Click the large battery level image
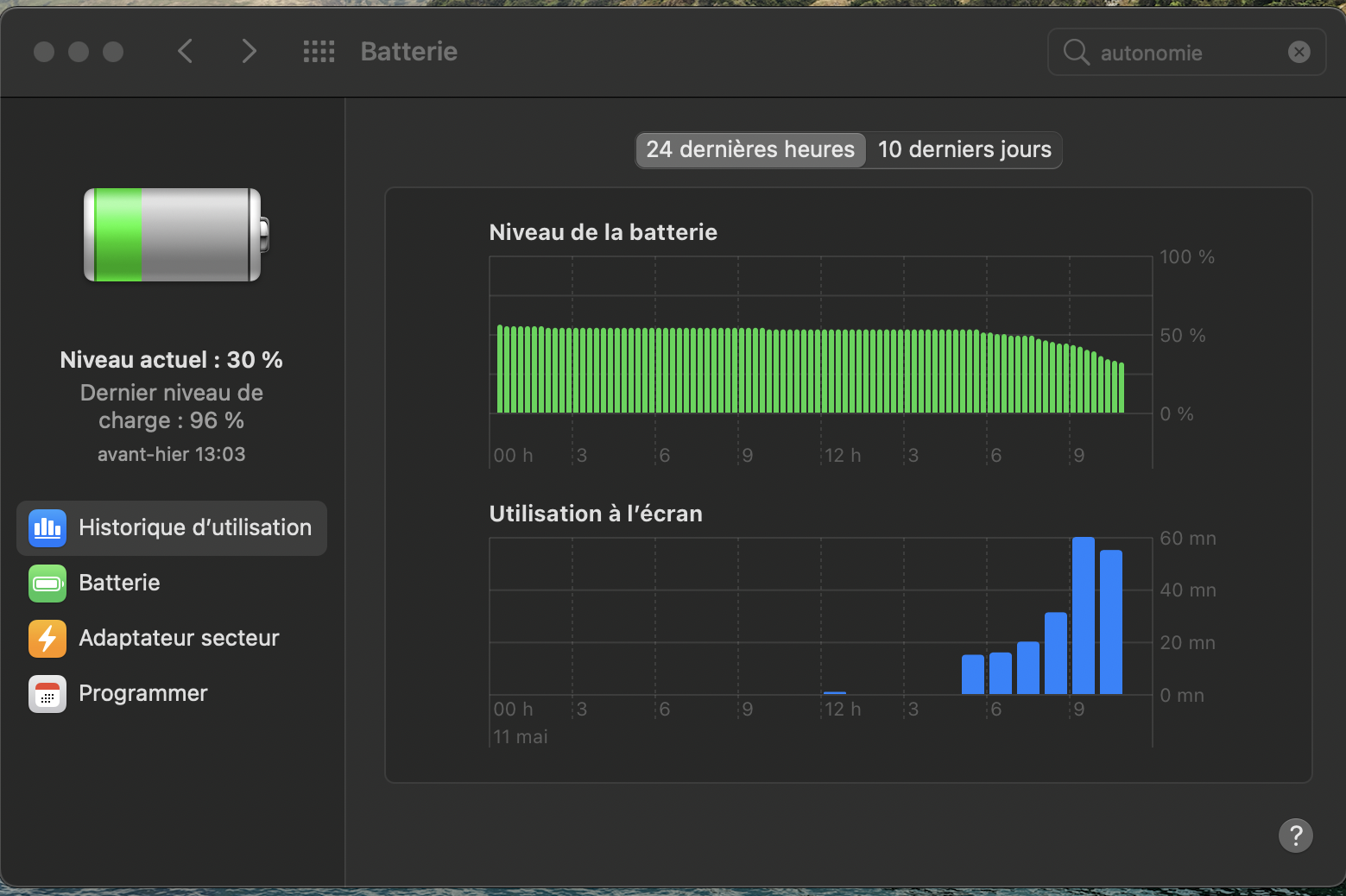This screenshot has height=896, width=1346. tap(175, 235)
